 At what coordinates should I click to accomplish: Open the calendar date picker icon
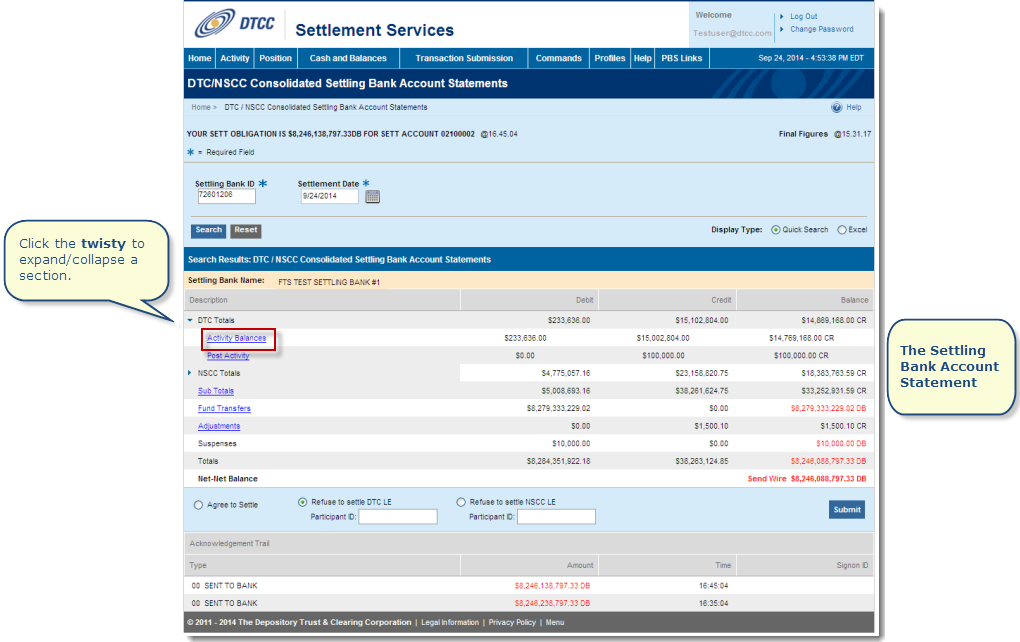click(373, 197)
